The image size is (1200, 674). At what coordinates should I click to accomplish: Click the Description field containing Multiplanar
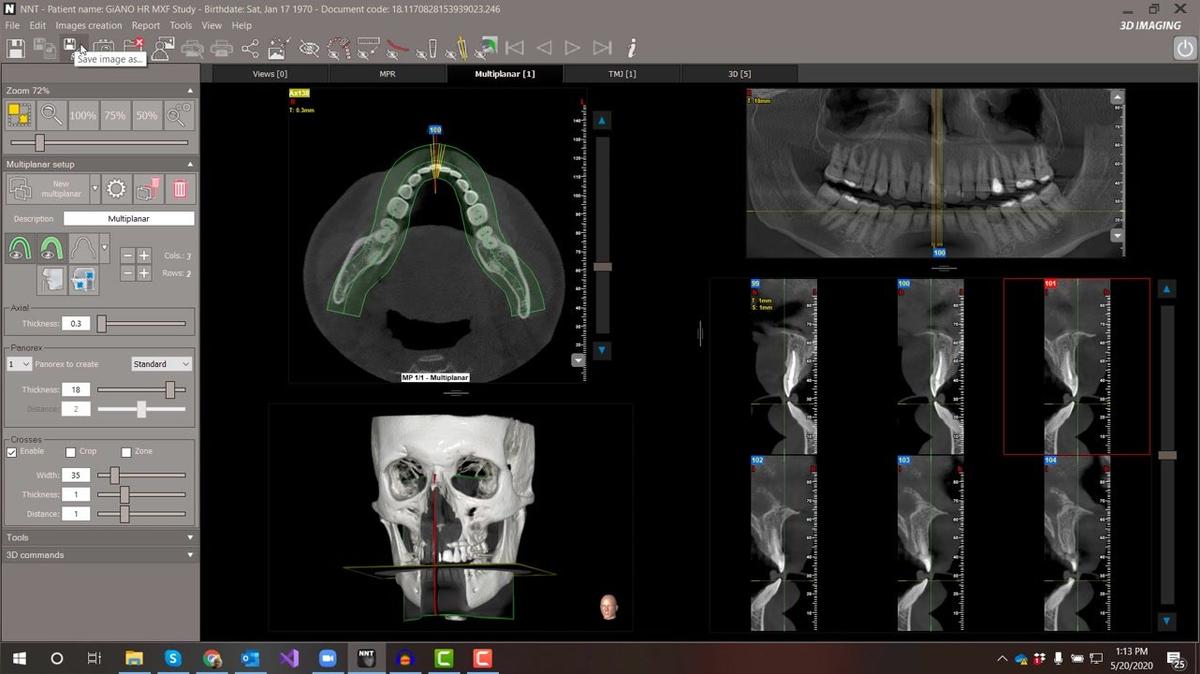pyautogui.click(x=129, y=218)
